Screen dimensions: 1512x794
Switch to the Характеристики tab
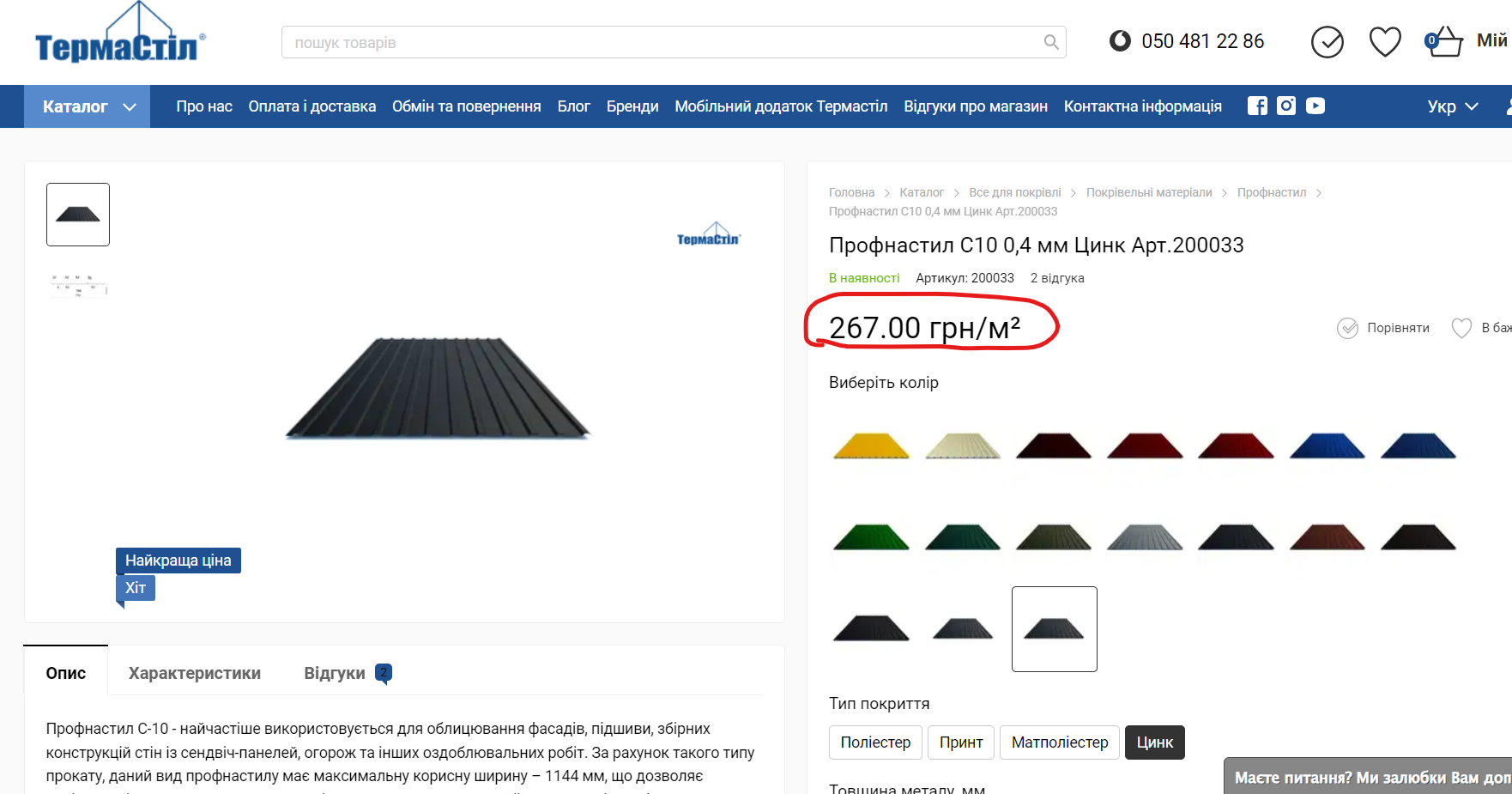click(195, 673)
